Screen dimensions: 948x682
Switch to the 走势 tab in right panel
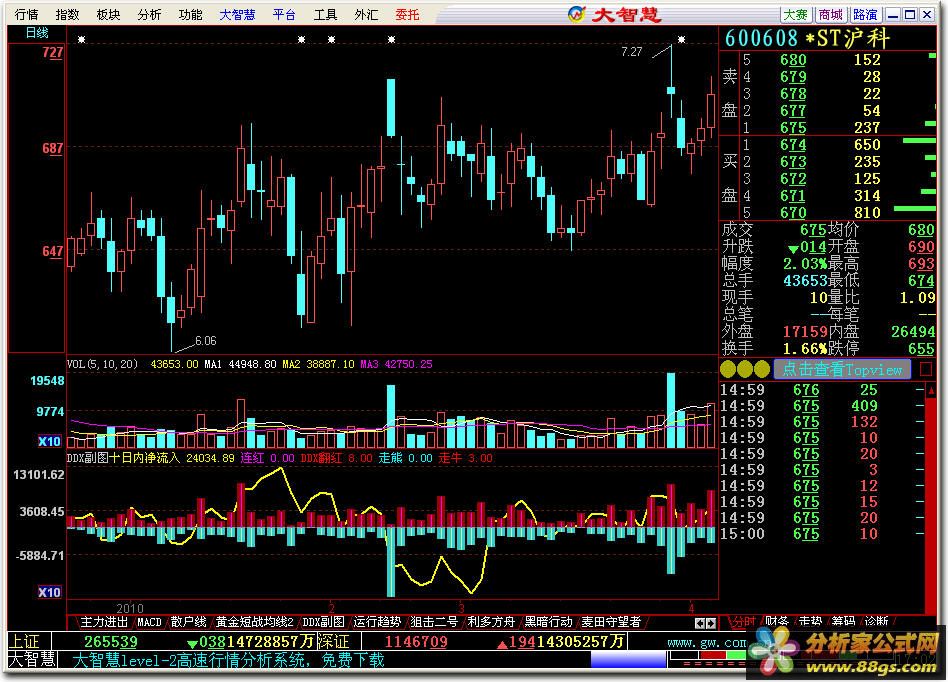coord(810,622)
